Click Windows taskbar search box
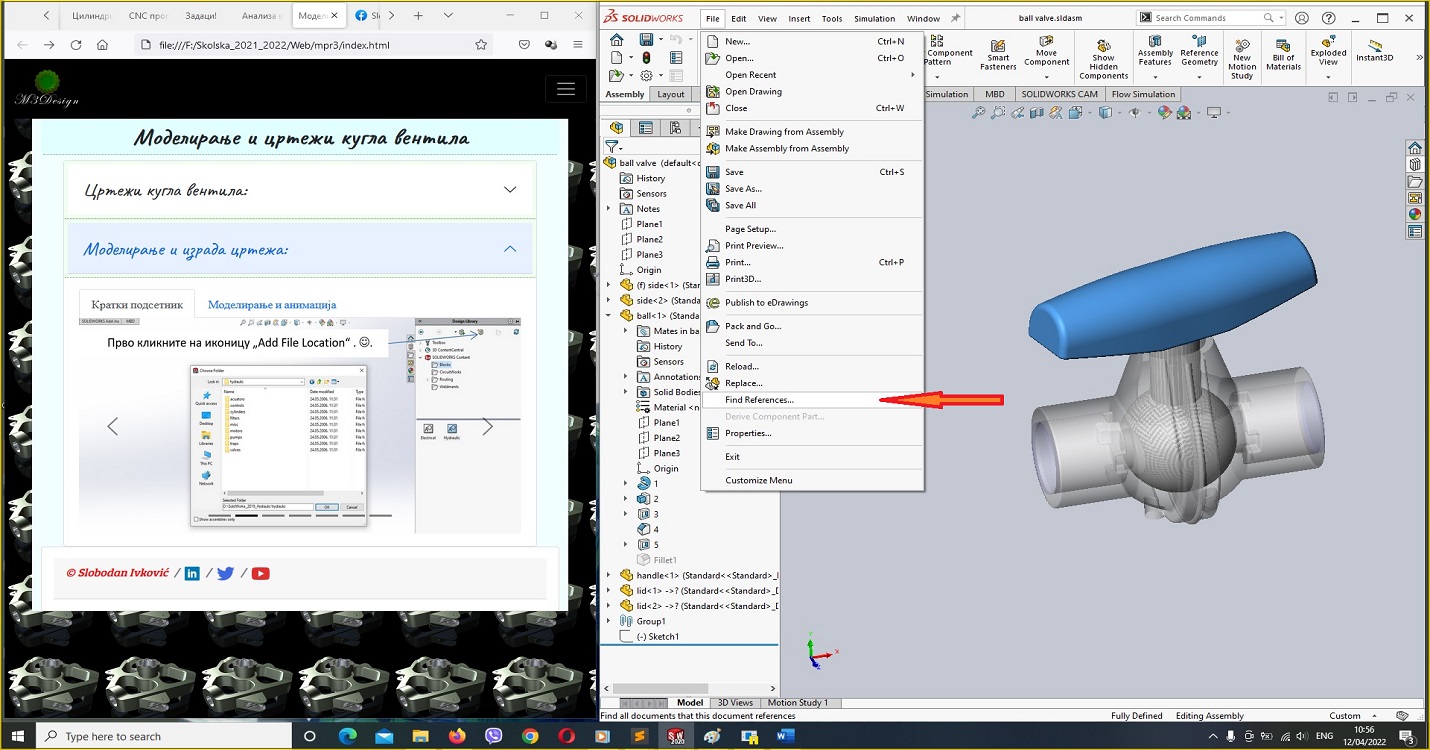Image resolution: width=1430 pixels, height=750 pixels. coord(165,736)
